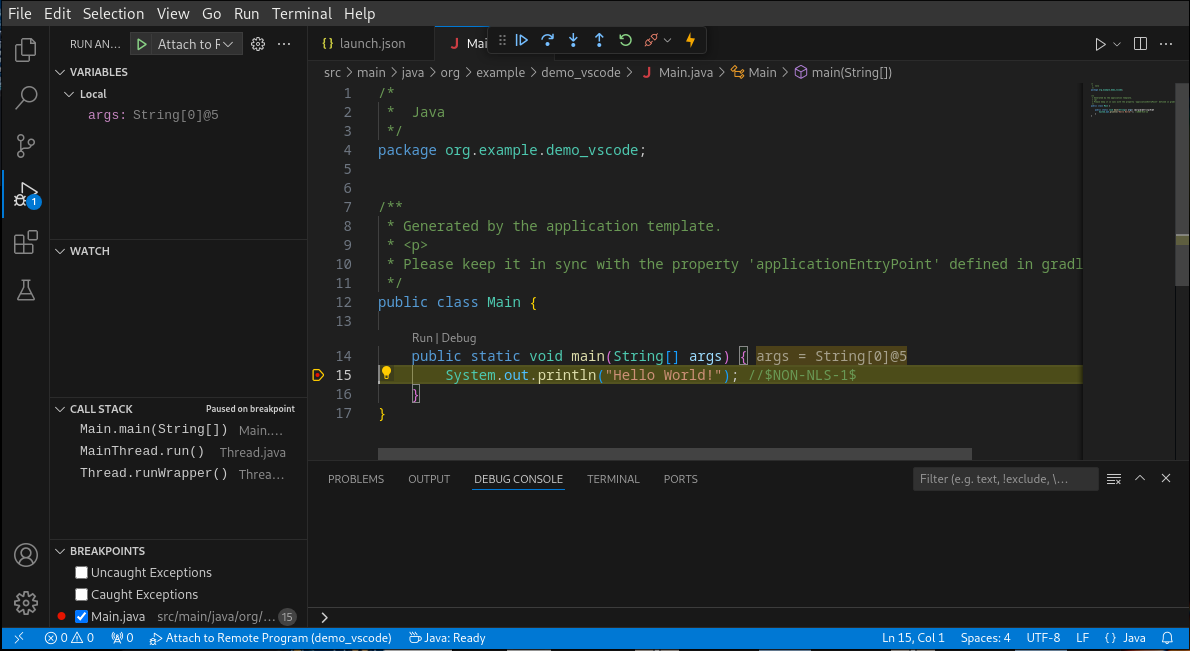Restart the debug session
The width and height of the screenshot is (1190, 651).
[624, 40]
